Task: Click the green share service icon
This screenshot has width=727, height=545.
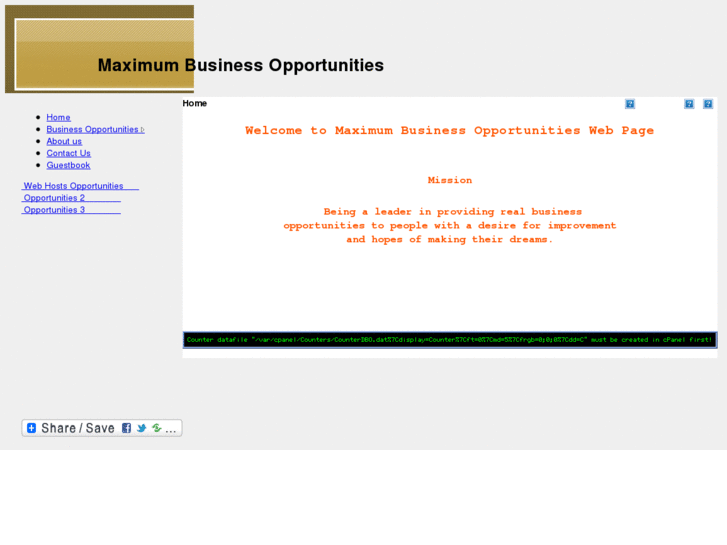Action: (x=157, y=428)
